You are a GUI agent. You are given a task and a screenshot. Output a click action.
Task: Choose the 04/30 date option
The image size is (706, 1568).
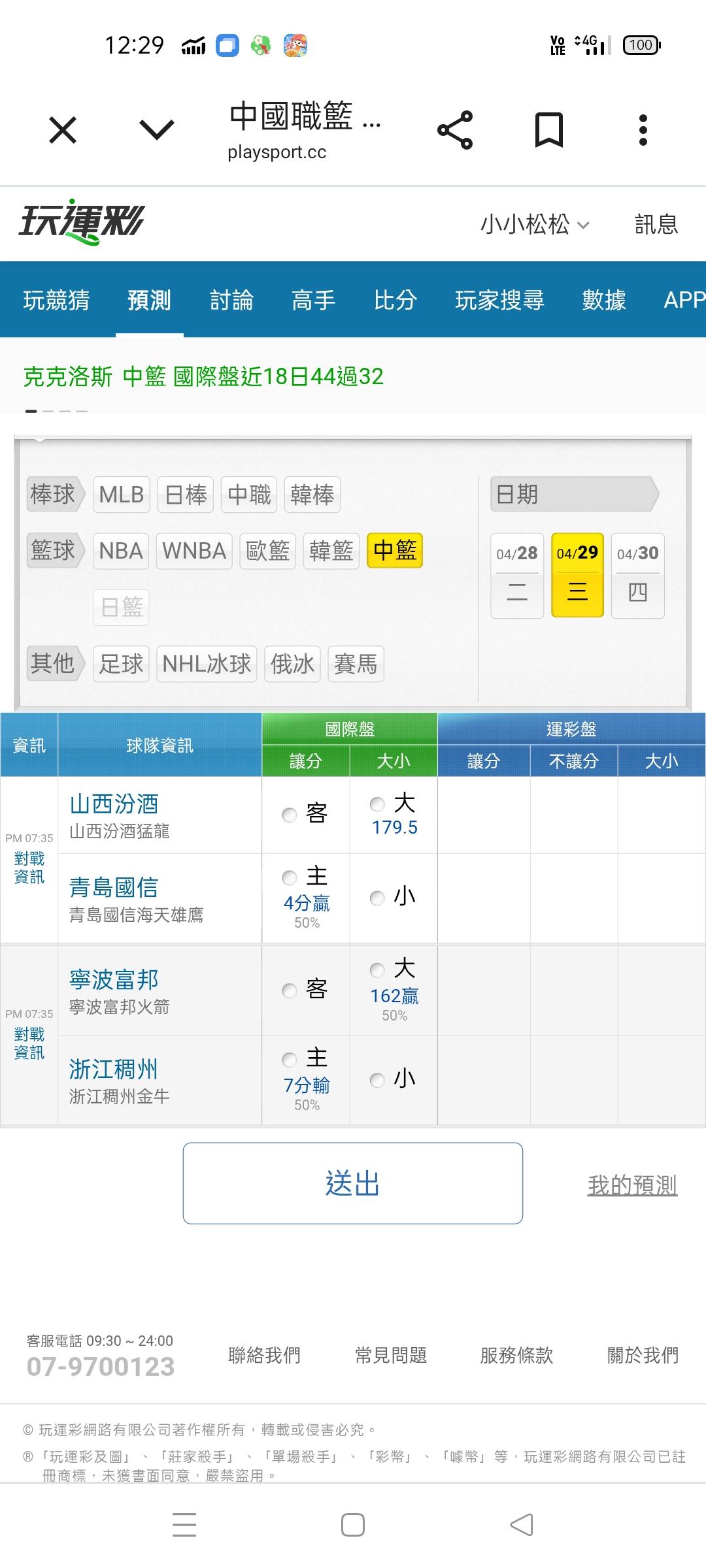[x=637, y=575]
